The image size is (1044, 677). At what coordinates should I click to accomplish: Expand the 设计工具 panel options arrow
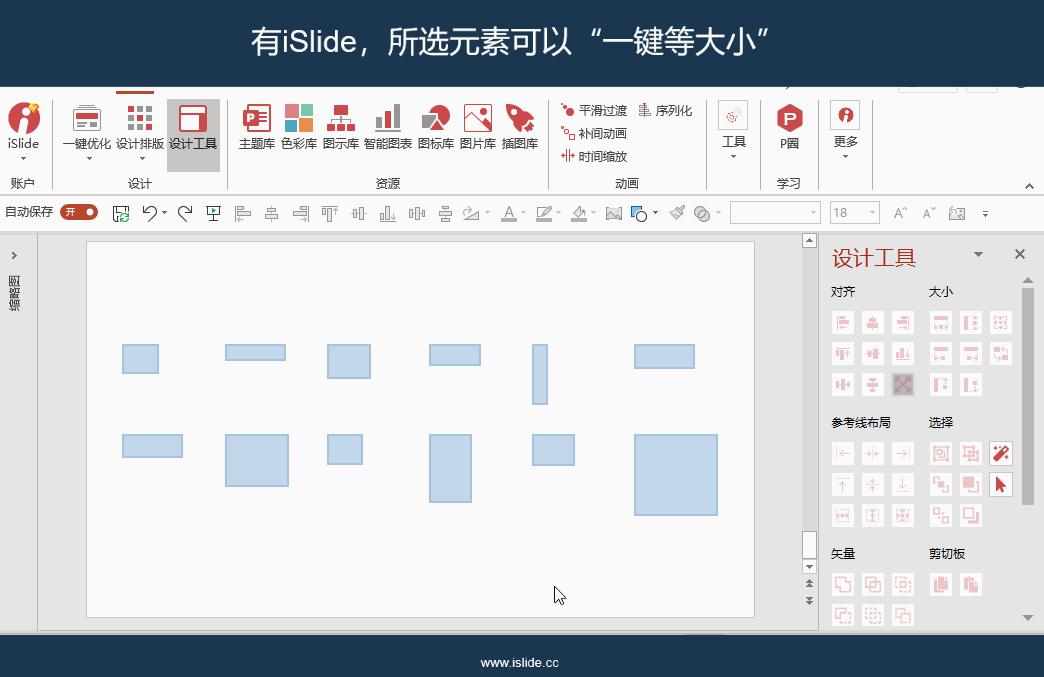tap(978, 254)
